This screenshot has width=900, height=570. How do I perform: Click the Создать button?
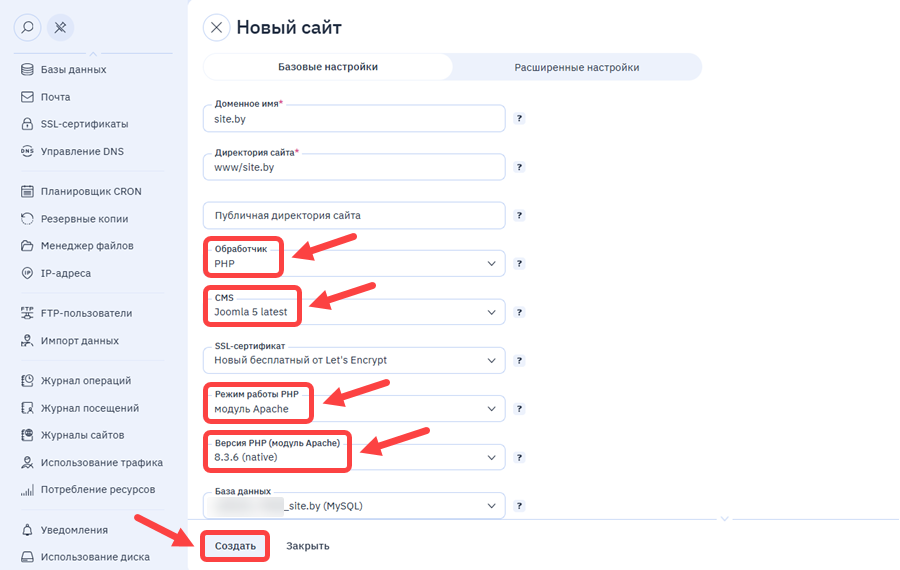(235, 546)
